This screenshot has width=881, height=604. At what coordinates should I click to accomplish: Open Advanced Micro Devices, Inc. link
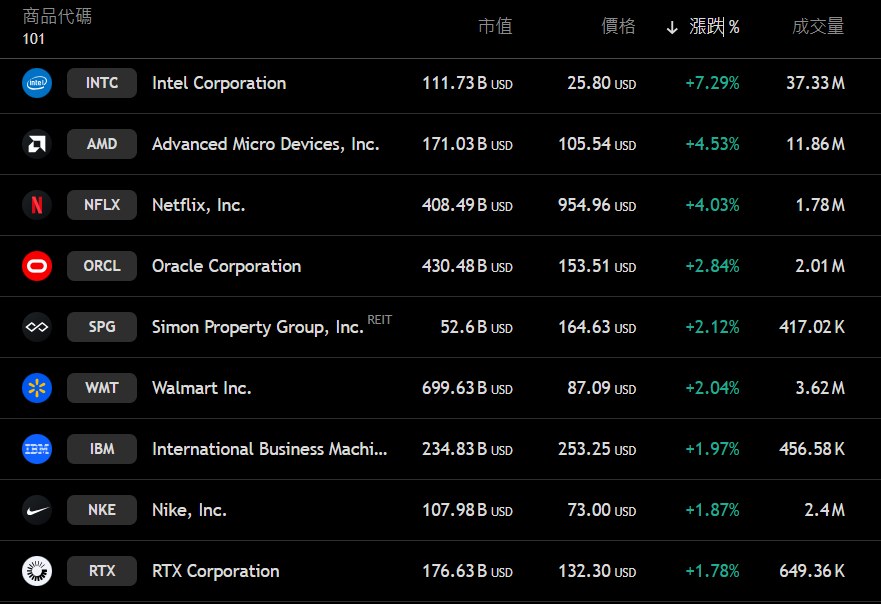click(265, 144)
